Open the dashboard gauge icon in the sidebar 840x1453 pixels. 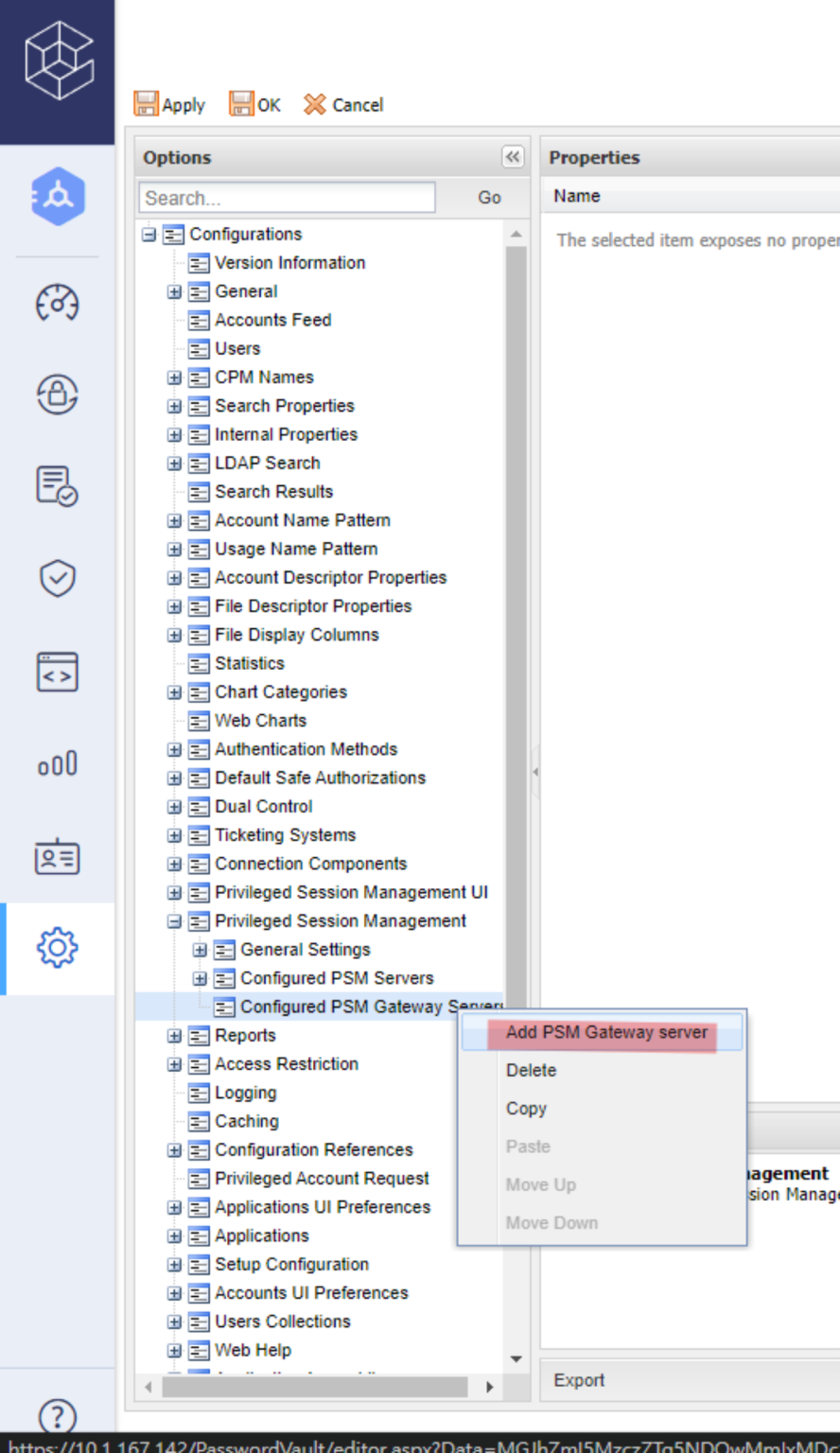click(58, 304)
